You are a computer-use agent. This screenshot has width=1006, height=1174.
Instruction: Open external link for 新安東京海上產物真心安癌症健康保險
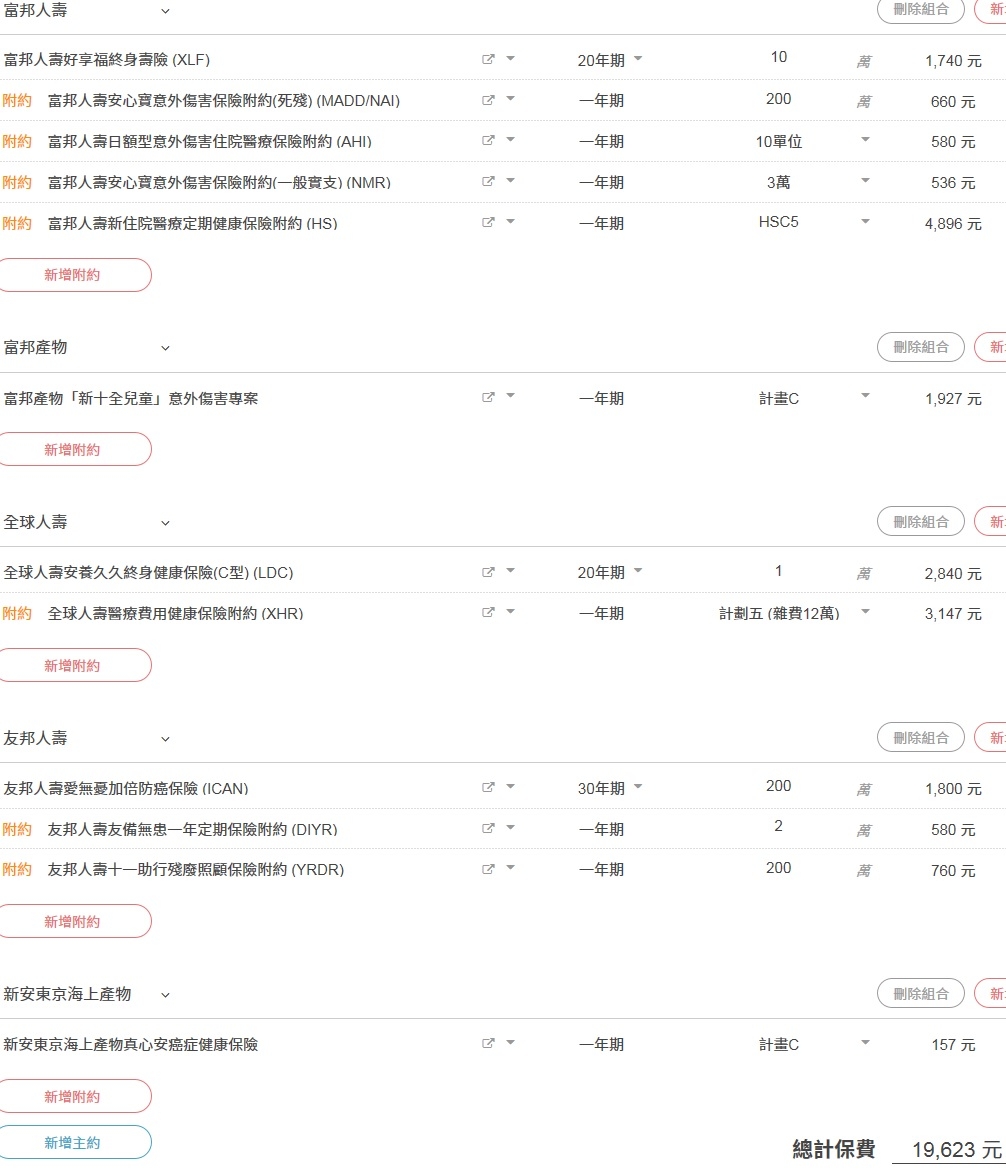tap(488, 1043)
